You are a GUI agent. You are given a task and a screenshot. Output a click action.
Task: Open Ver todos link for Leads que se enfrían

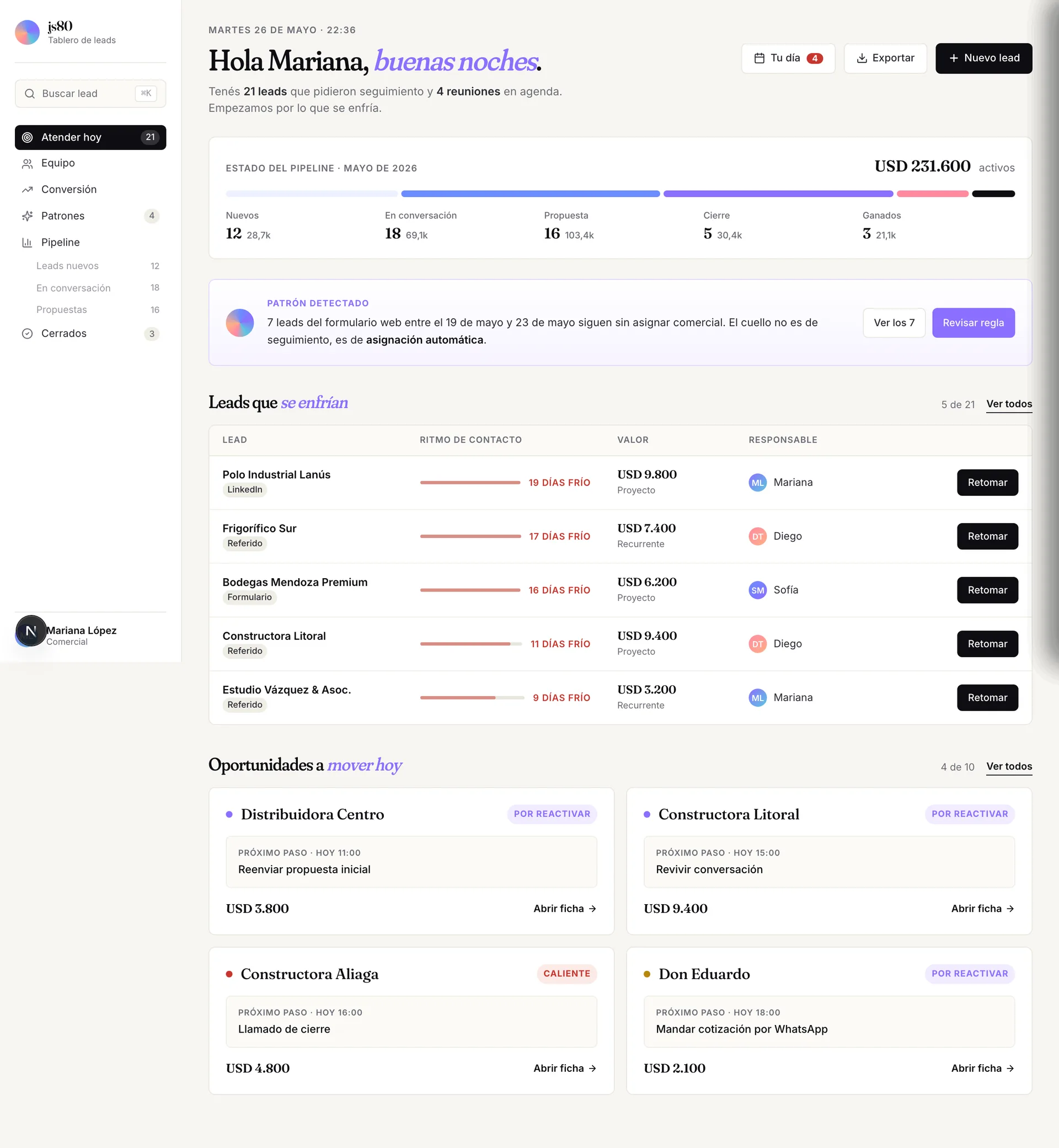click(x=1009, y=404)
